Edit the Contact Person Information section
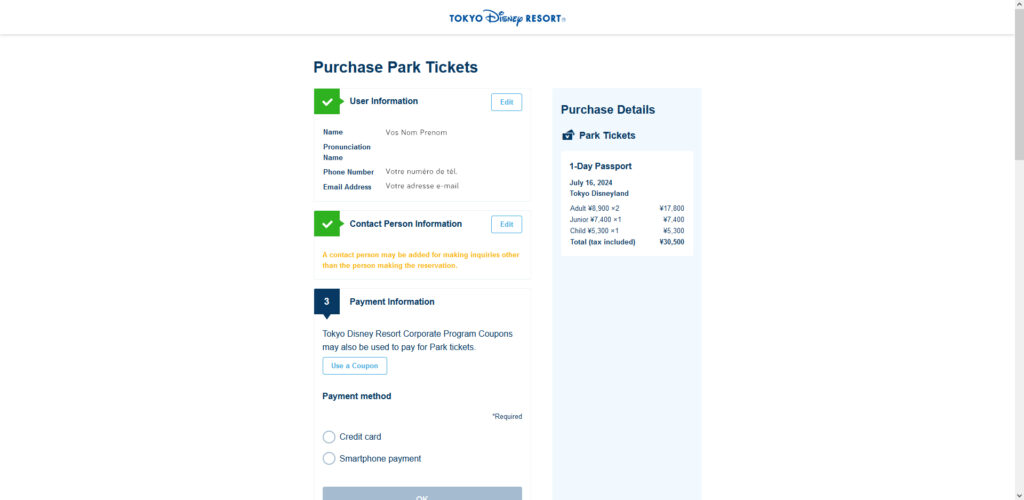Viewport: 1024px width, 500px height. [x=507, y=225]
